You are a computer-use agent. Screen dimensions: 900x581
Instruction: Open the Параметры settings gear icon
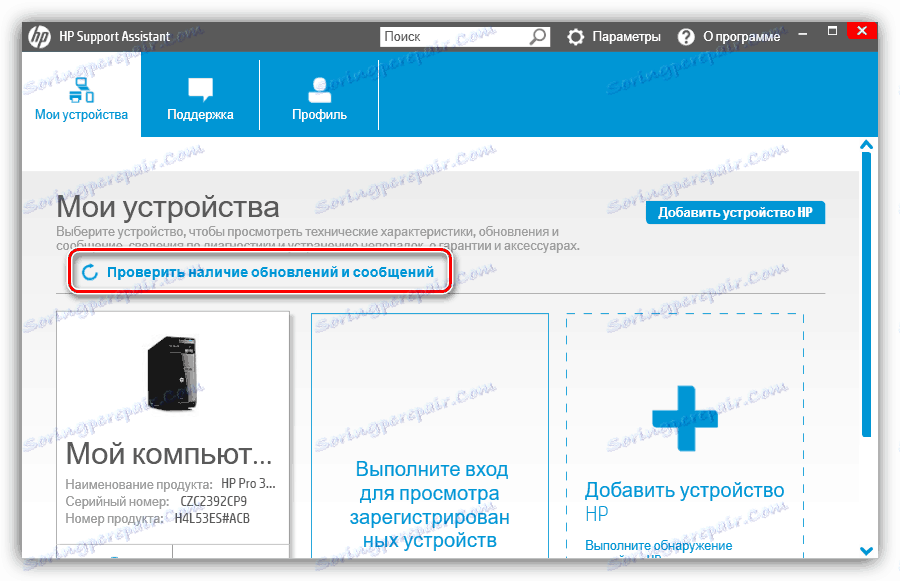pos(575,36)
